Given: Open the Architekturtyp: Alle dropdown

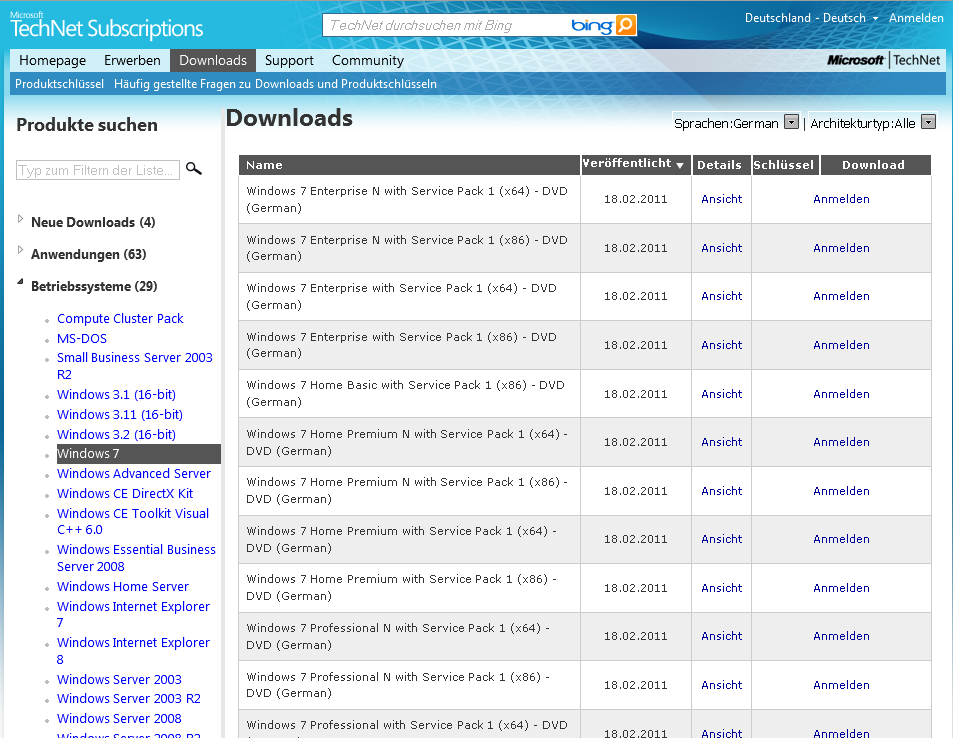Looking at the screenshot, I should (x=928, y=122).
